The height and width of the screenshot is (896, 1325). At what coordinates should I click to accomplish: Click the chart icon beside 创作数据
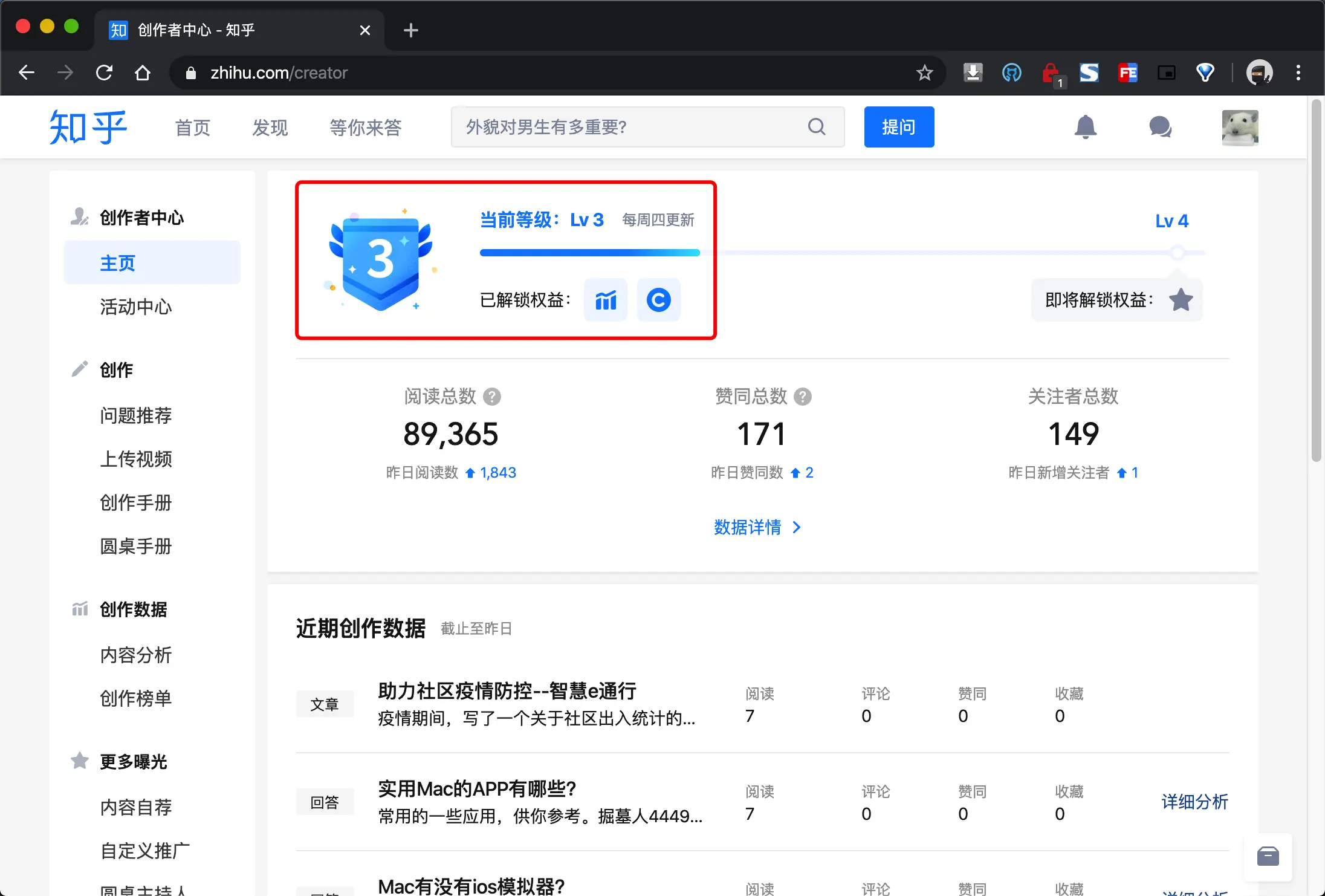(x=79, y=609)
